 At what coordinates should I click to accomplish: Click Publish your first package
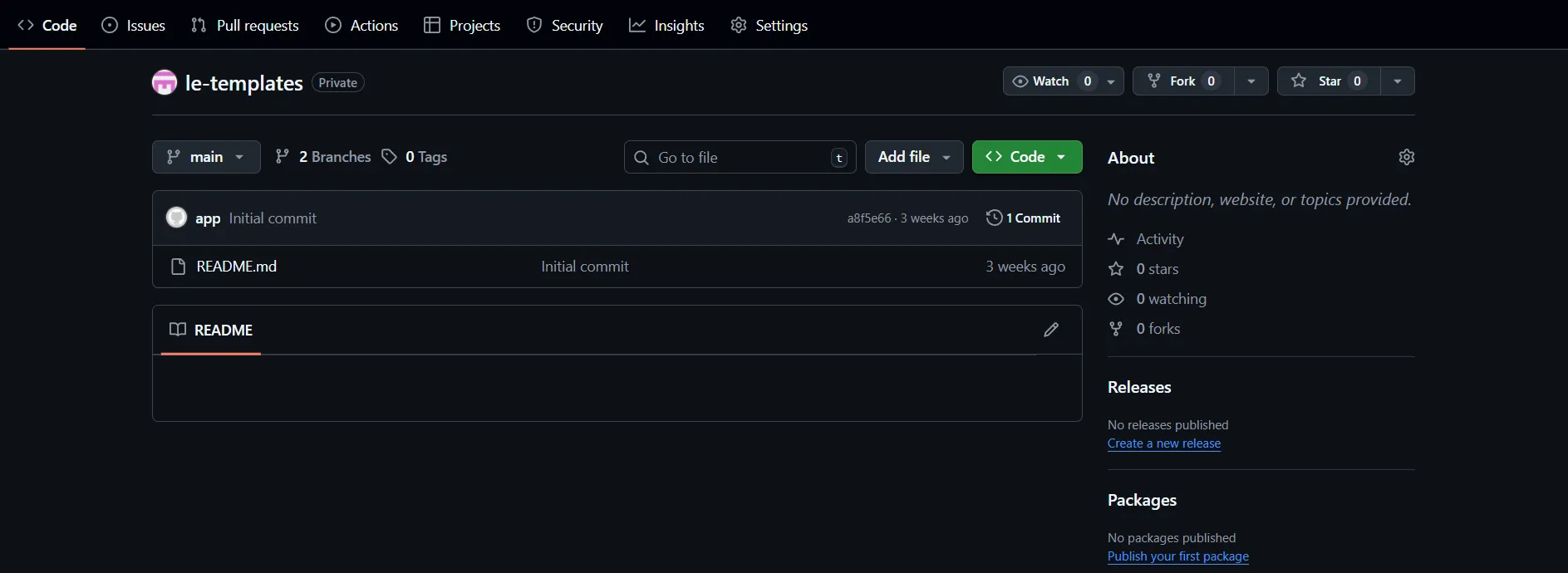[x=1178, y=556]
